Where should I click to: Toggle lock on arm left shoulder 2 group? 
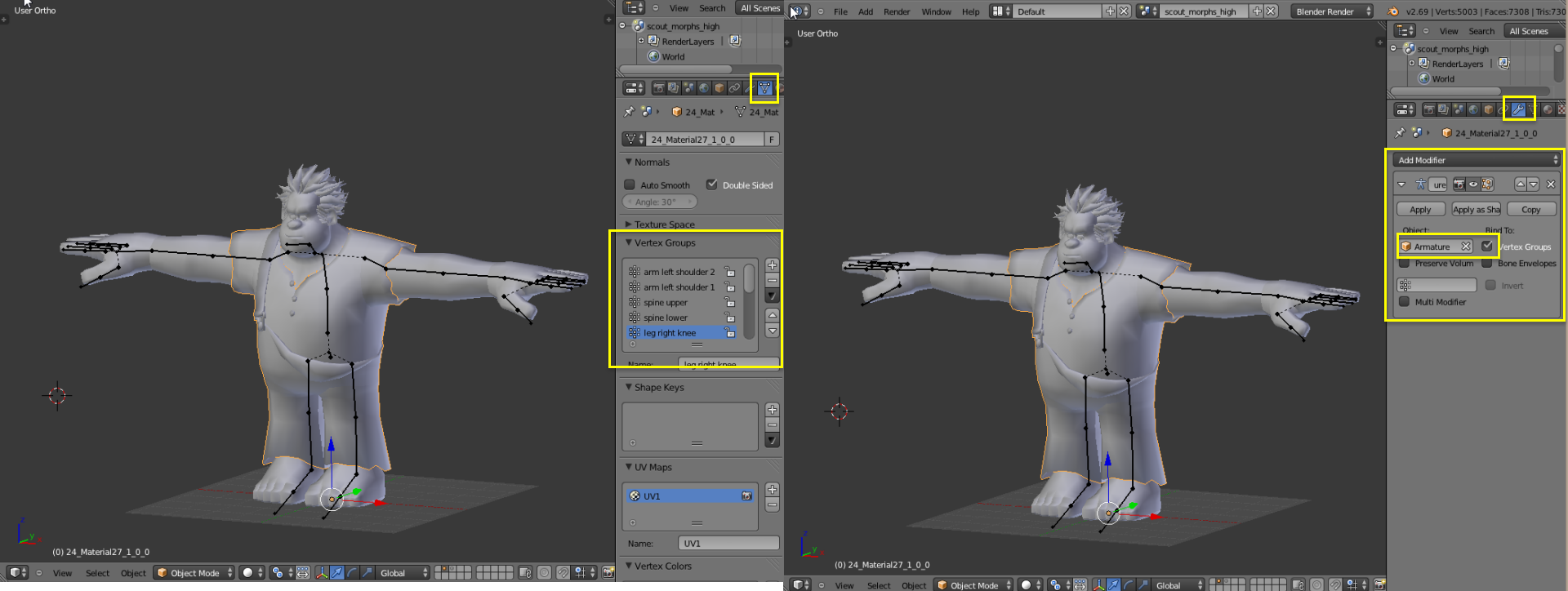tap(729, 272)
